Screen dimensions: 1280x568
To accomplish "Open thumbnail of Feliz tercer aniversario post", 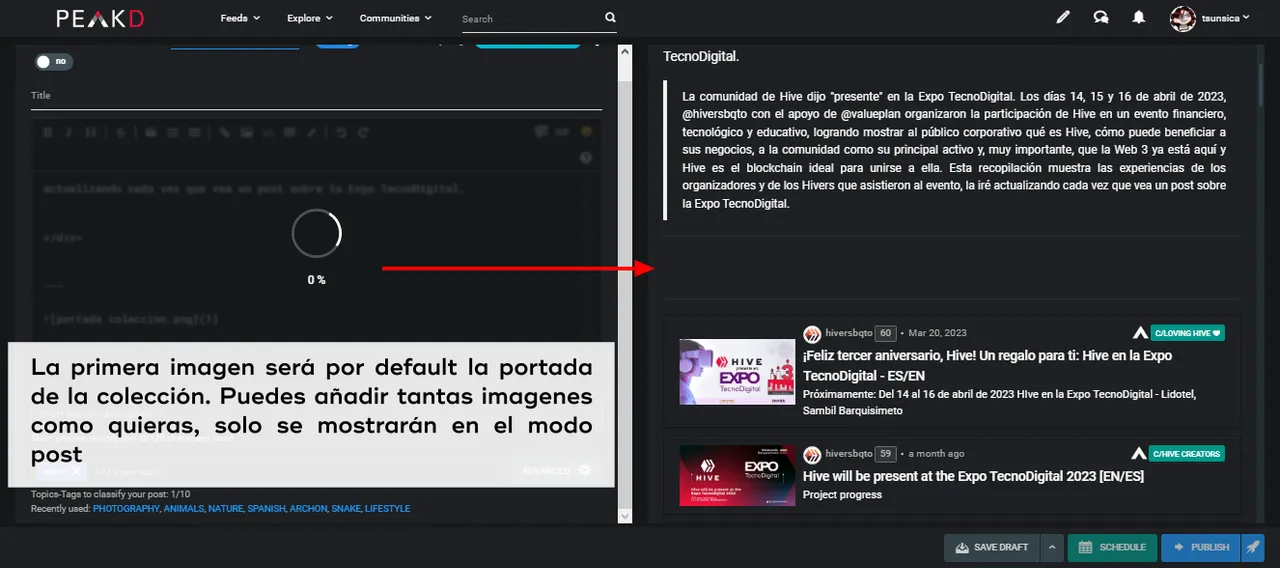I will (x=737, y=372).
